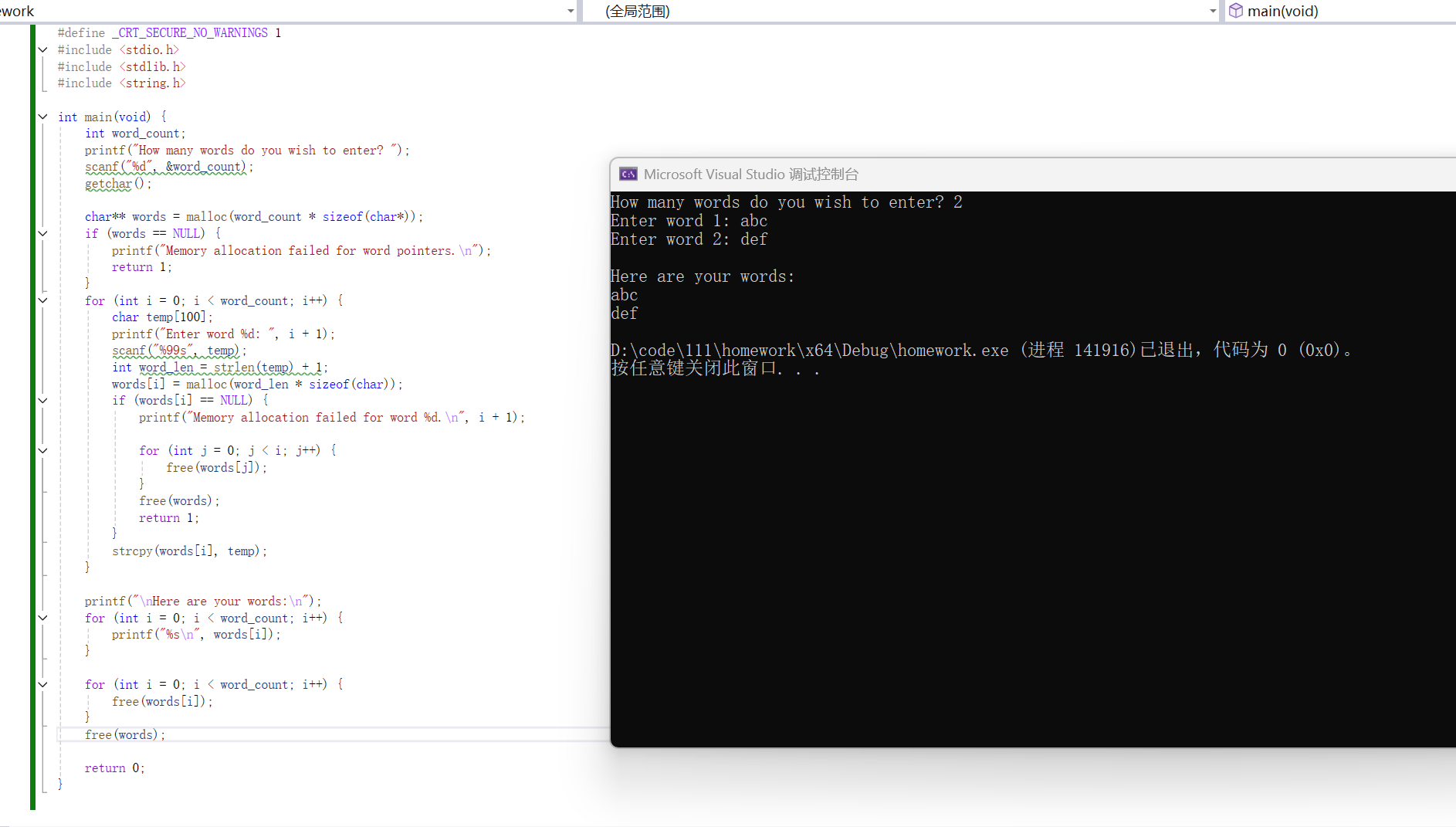Click the strcpy(words[i], temp) line
1456x827 pixels.
[x=189, y=551]
